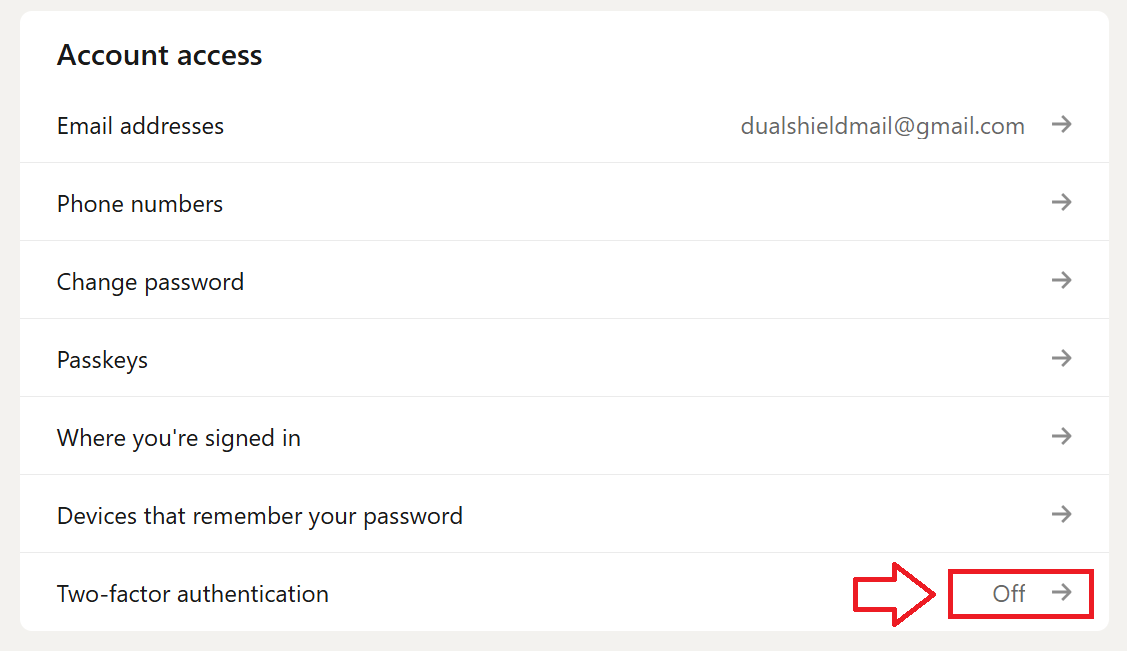Click the arrow next to the Off status
The height and width of the screenshot is (651, 1127).
click(x=1061, y=593)
